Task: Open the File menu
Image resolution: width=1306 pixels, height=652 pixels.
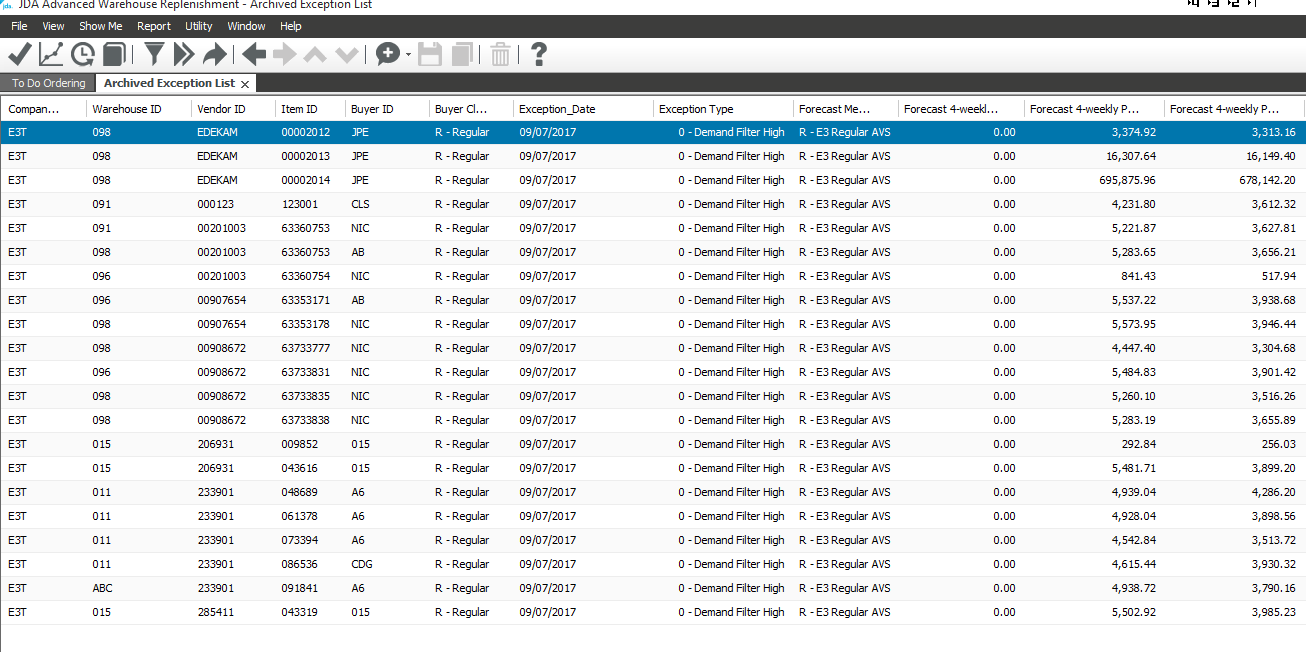Action: coord(18,26)
